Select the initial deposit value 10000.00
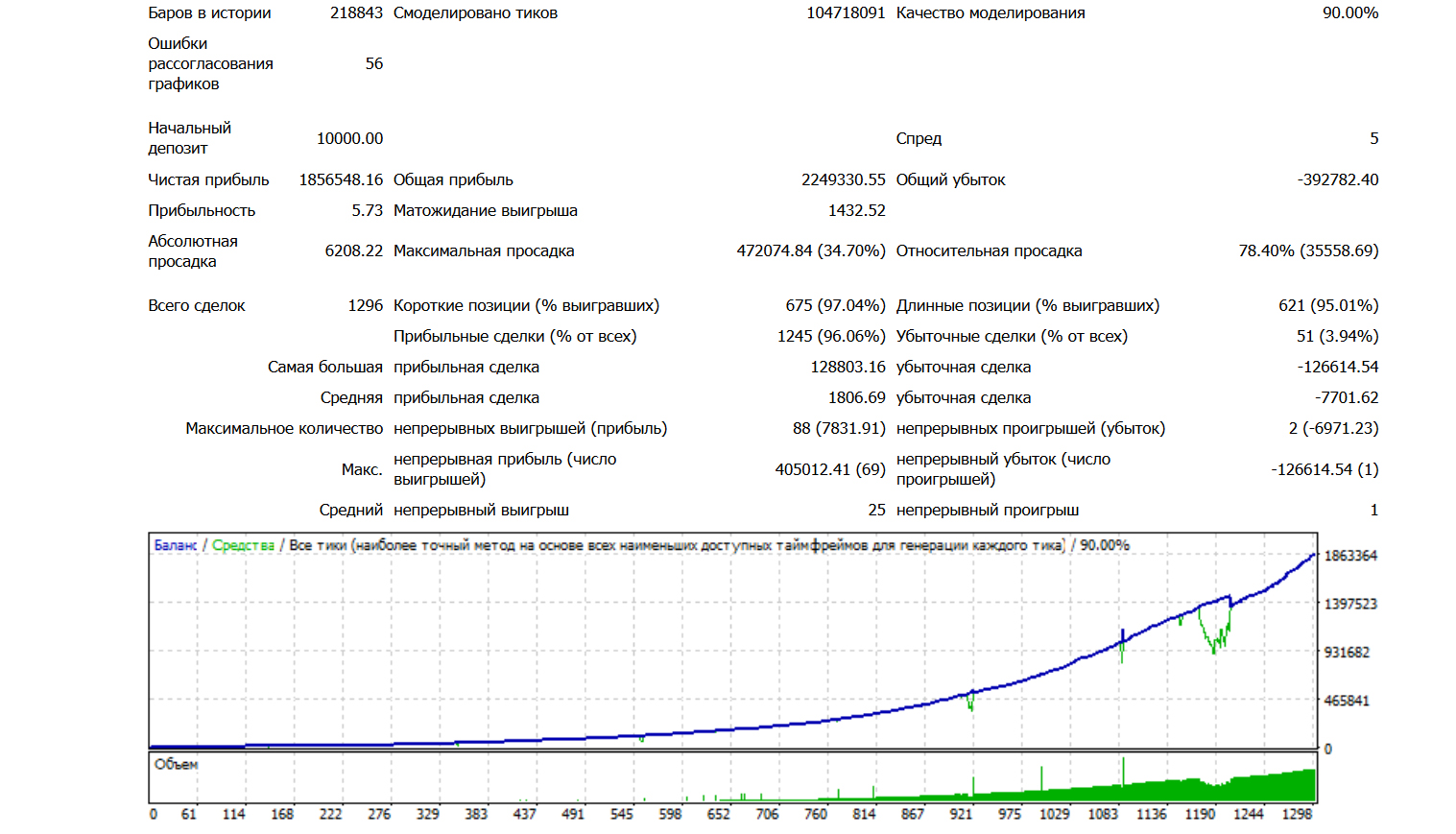Screen dimensions: 1456x834 pyautogui.click(x=350, y=138)
